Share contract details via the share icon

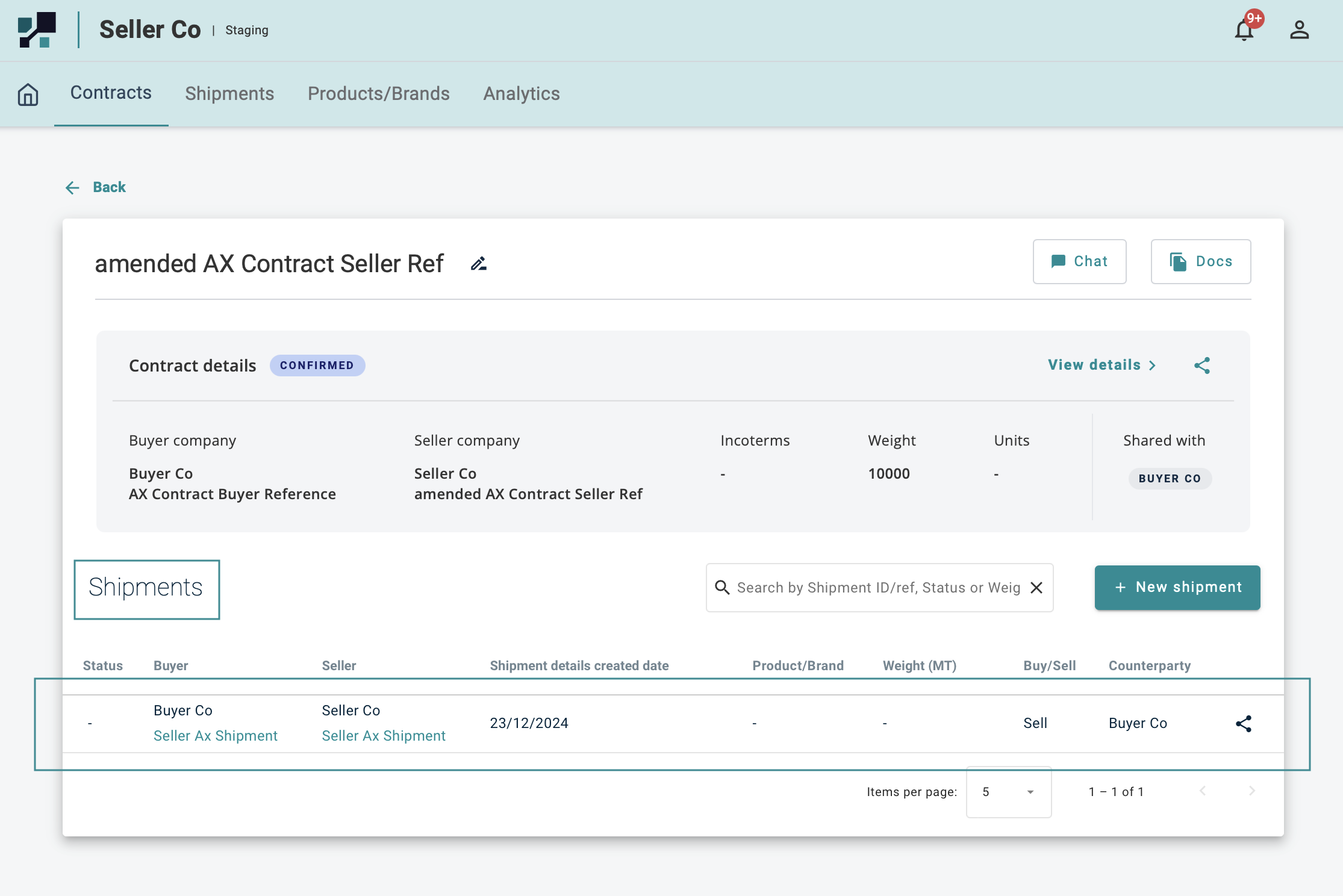[x=1202, y=366]
